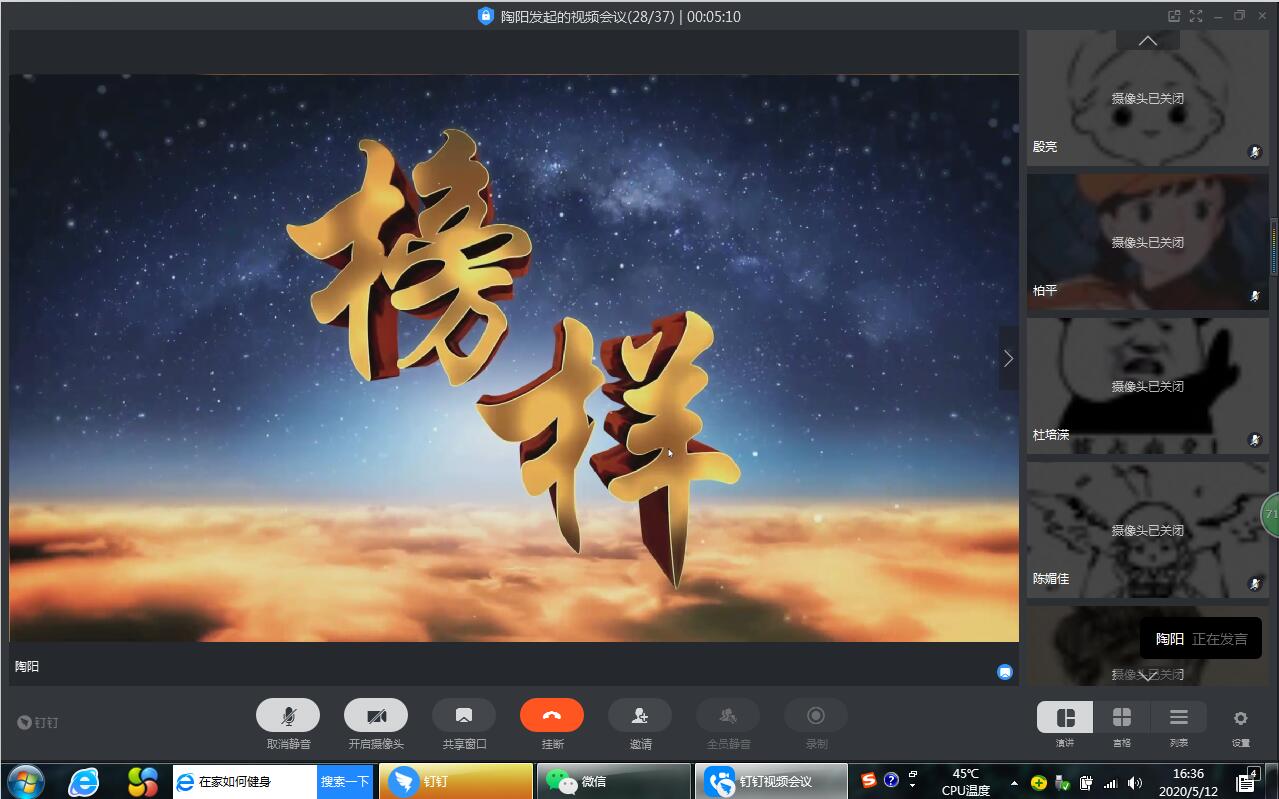The image size is (1279, 799).
Task: Toggle fullscreen icon in title bar
Action: click(x=1196, y=16)
